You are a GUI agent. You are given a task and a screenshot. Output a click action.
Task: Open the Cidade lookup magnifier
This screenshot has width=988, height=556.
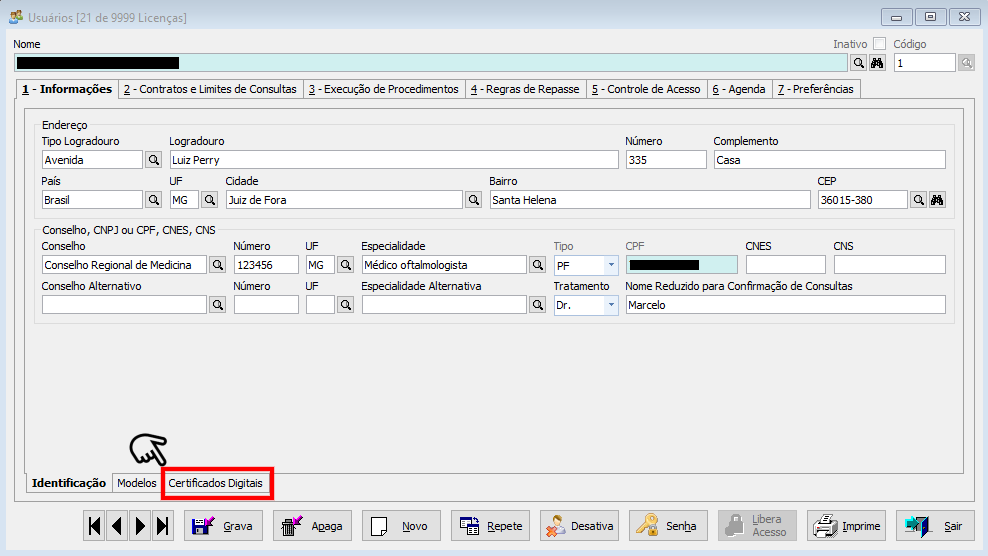pos(474,200)
